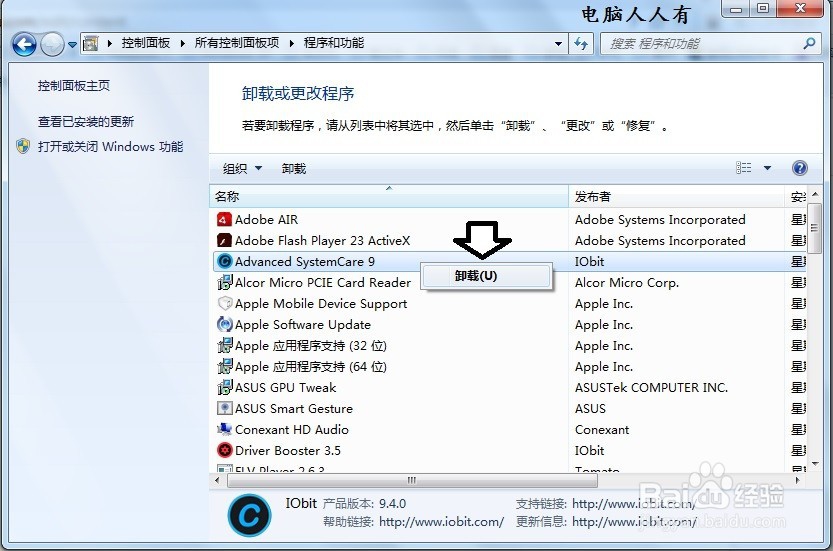Click Alcor Micro Corp. publisher cell
The height and width of the screenshot is (551, 833).
pos(626,283)
